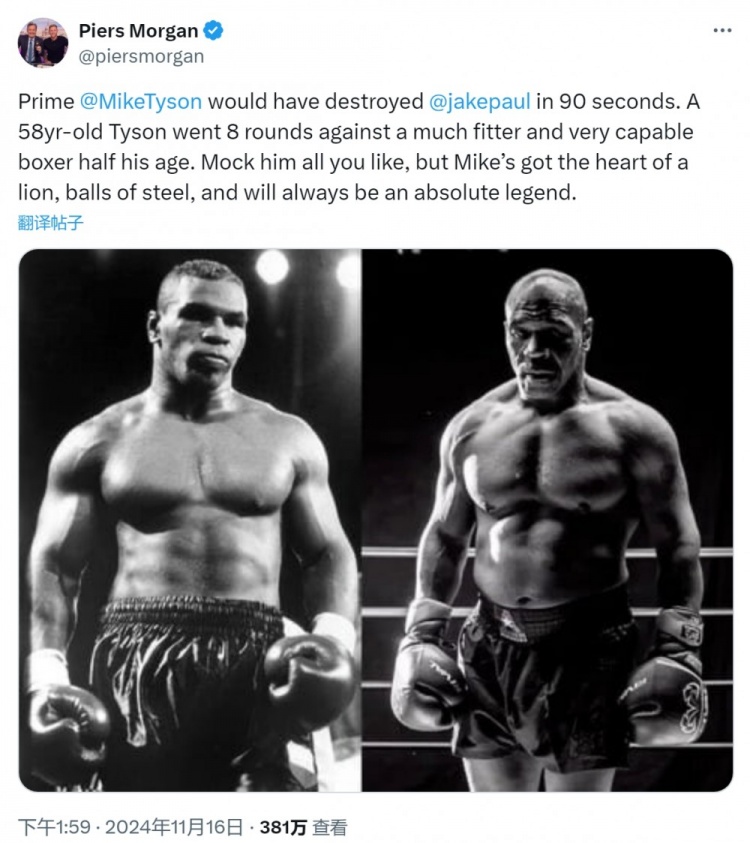Viewport: 750px width, 843px height.
Task: Click the line starting "lion, balls of steel"
Action: coord(297,192)
